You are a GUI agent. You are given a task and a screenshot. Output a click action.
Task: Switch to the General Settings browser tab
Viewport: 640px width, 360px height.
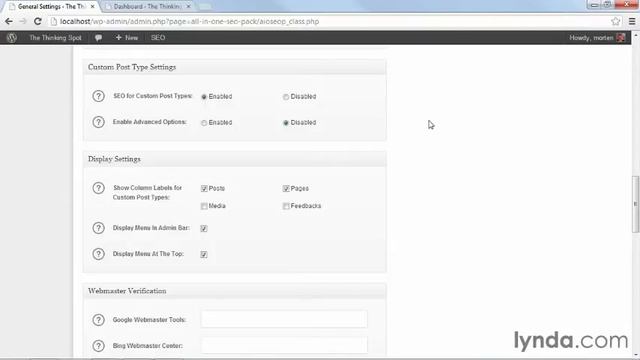51,7
